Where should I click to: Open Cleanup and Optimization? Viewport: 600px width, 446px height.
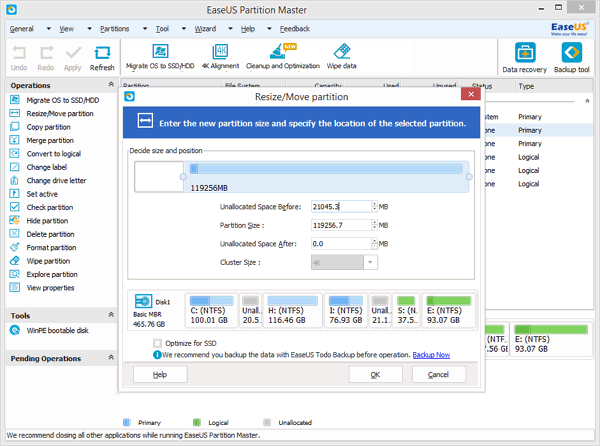(283, 57)
